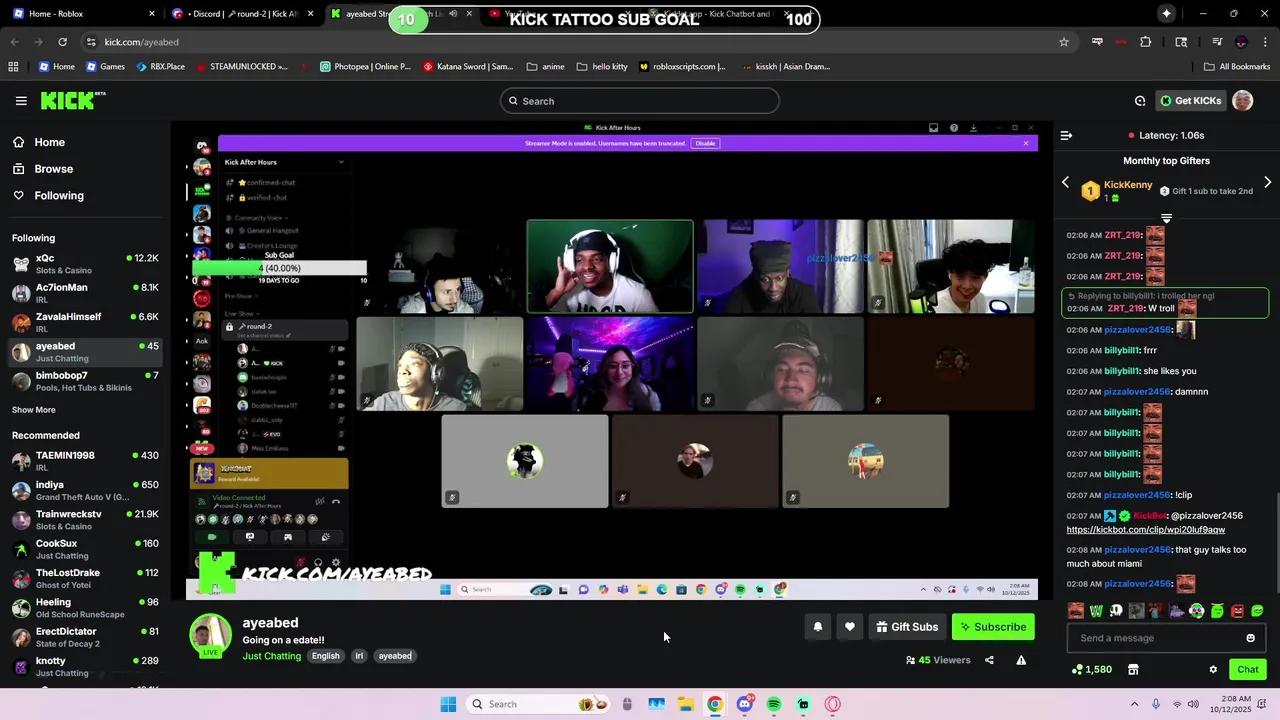The height and width of the screenshot is (720, 1280).
Task: Open user profile avatar on Kick
Action: click(1243, 101)
